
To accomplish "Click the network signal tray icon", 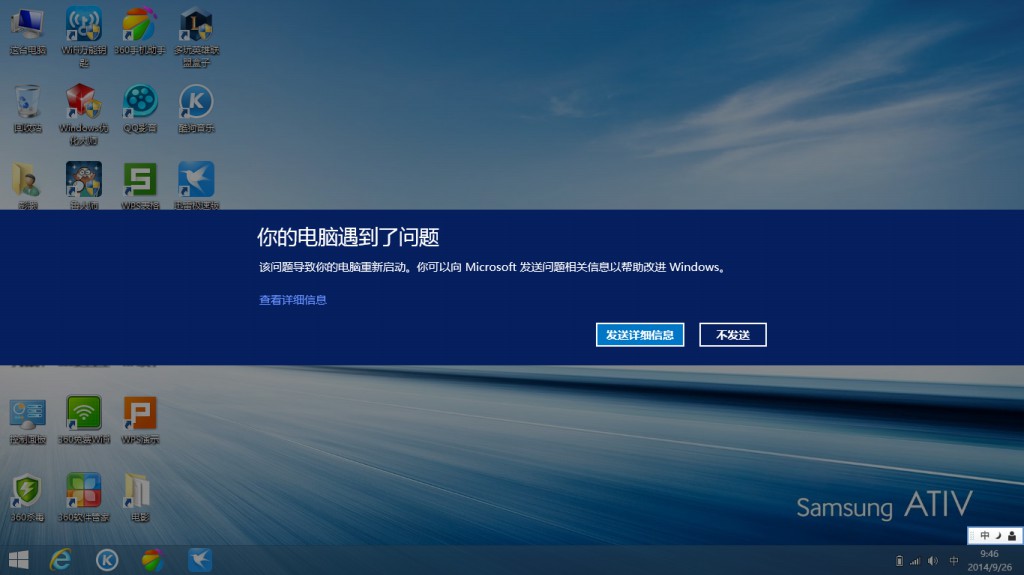I will coord(916,561).
